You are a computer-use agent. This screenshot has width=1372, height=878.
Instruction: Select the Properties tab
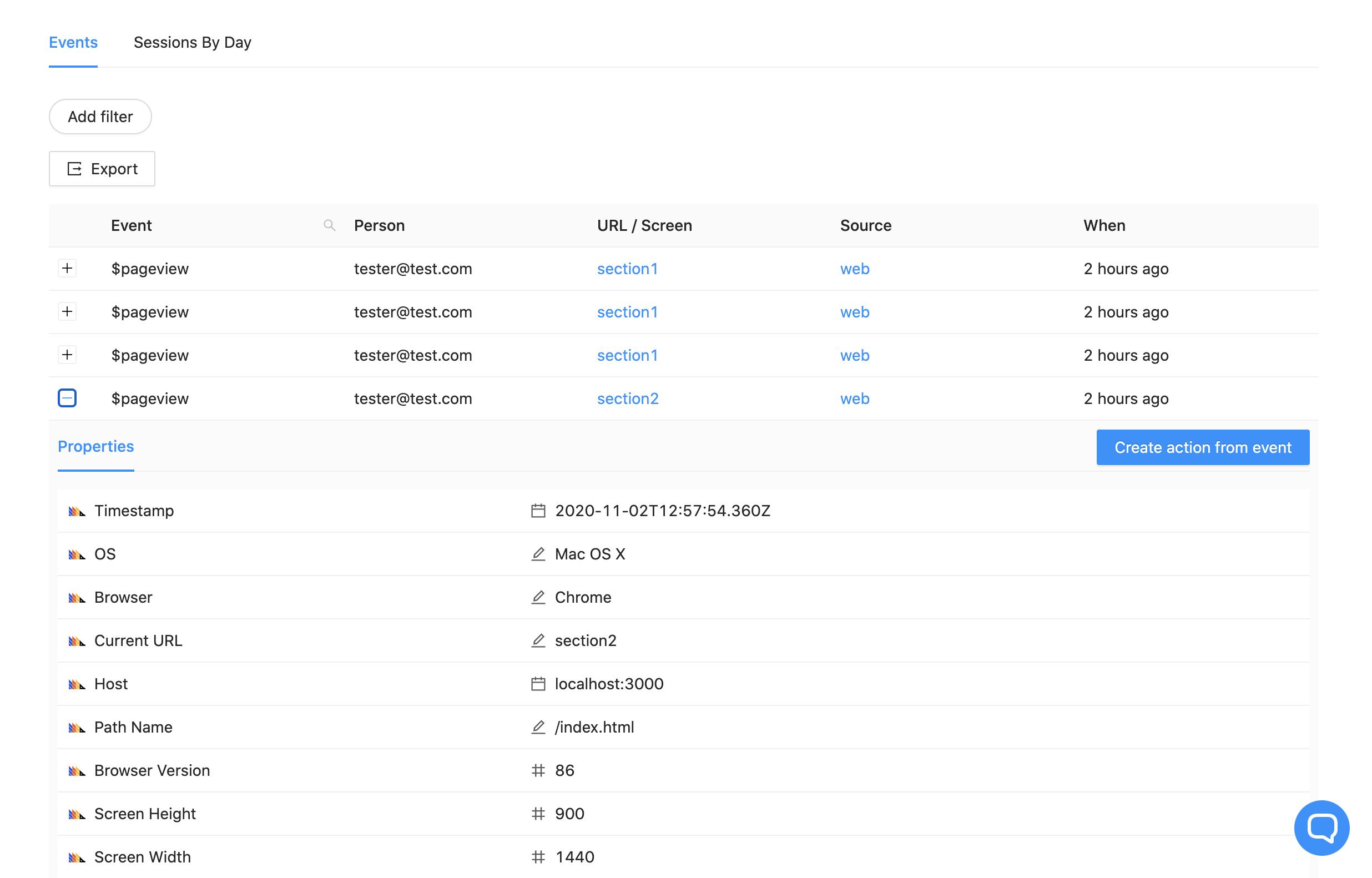click(96, 446)
